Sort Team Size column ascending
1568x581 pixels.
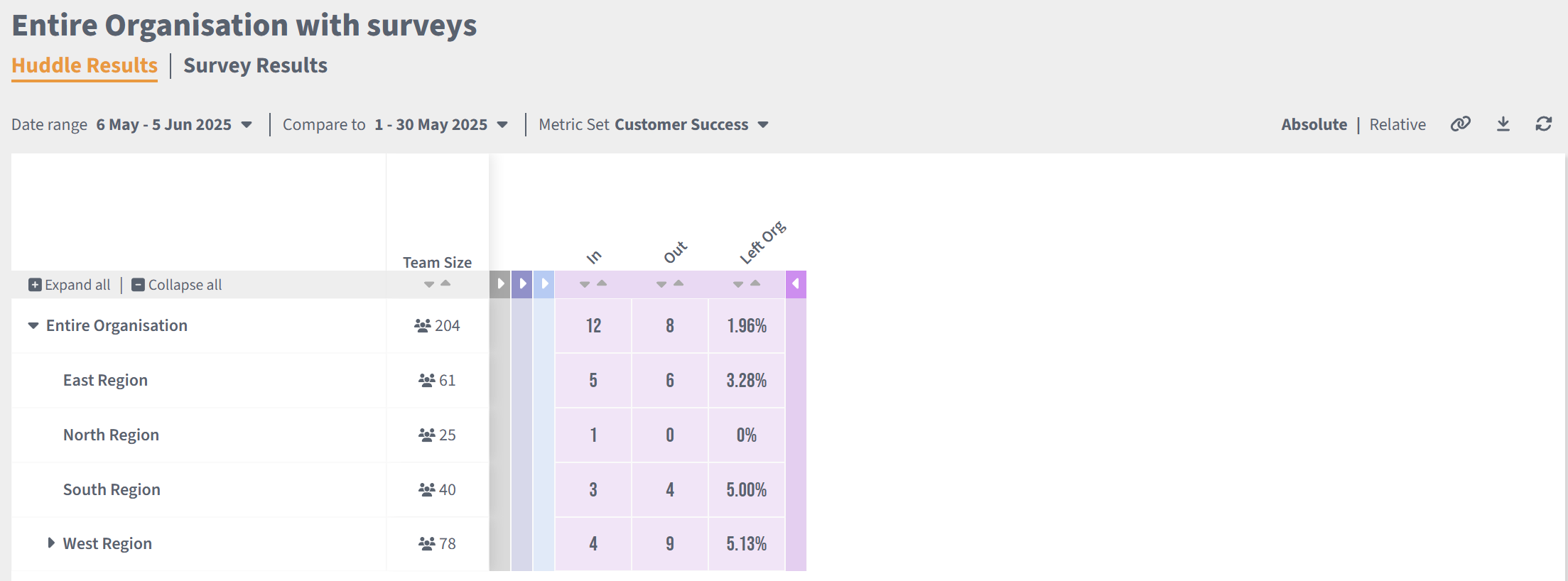click(445, 283)
